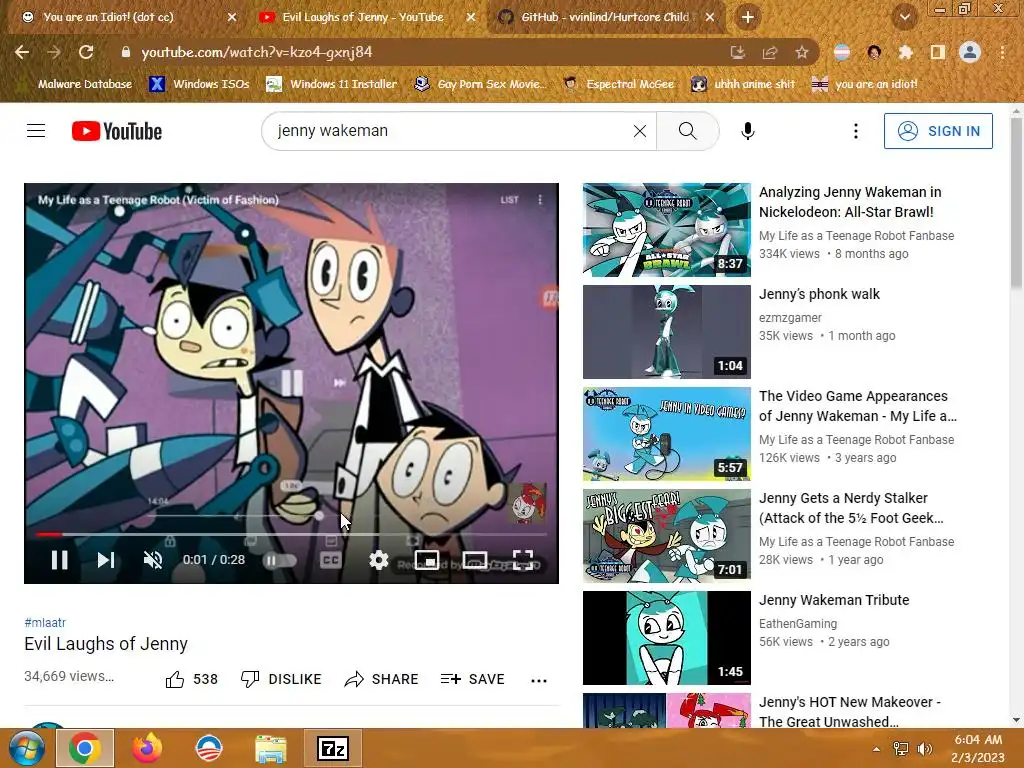Open the 'you are an idiot!' bookmark

click(x=865, y=84)
